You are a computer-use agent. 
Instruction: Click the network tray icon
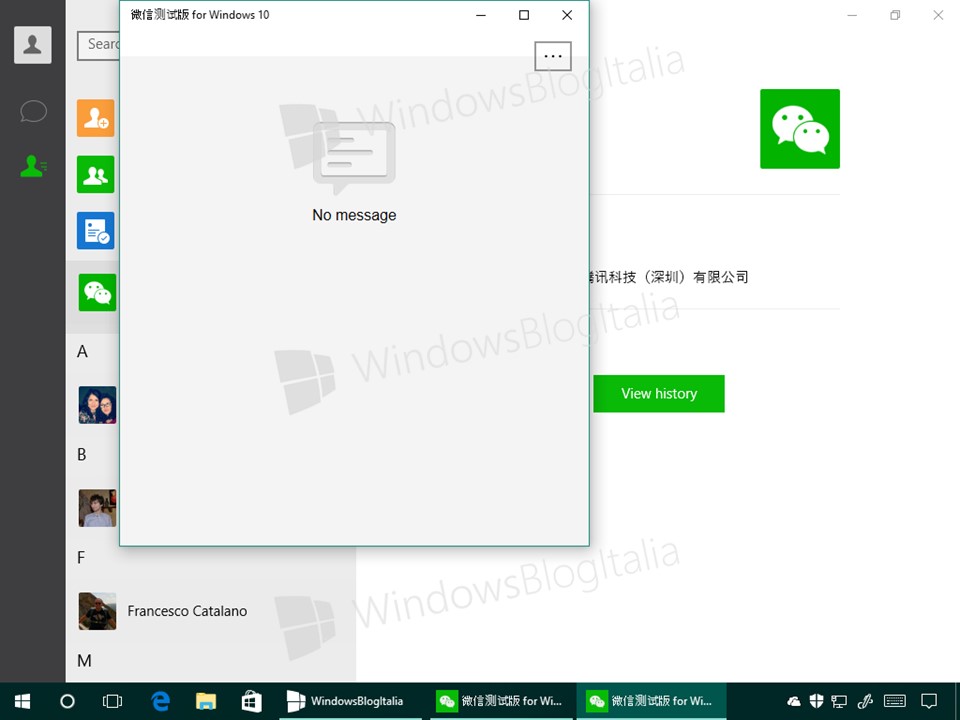(x=839, y=702)
